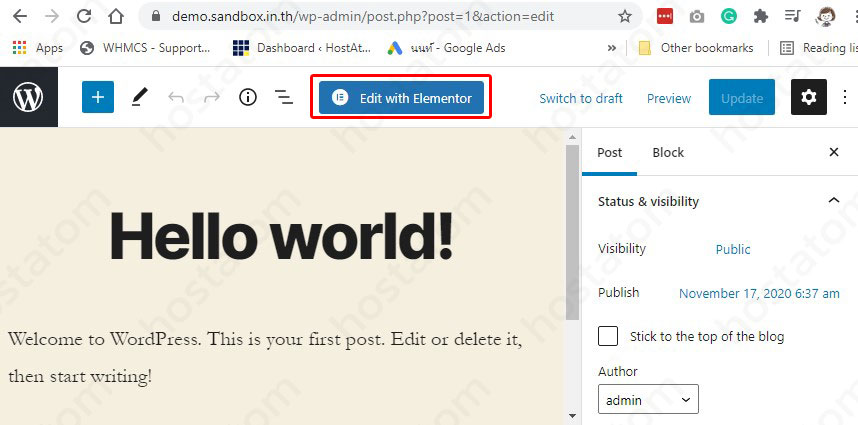Open the Author admin dropdown

648,399
